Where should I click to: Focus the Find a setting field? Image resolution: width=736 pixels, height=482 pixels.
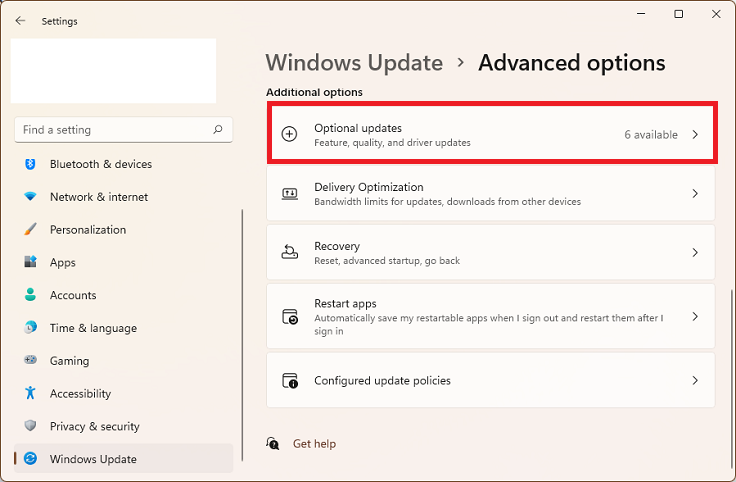click(123, 130)
